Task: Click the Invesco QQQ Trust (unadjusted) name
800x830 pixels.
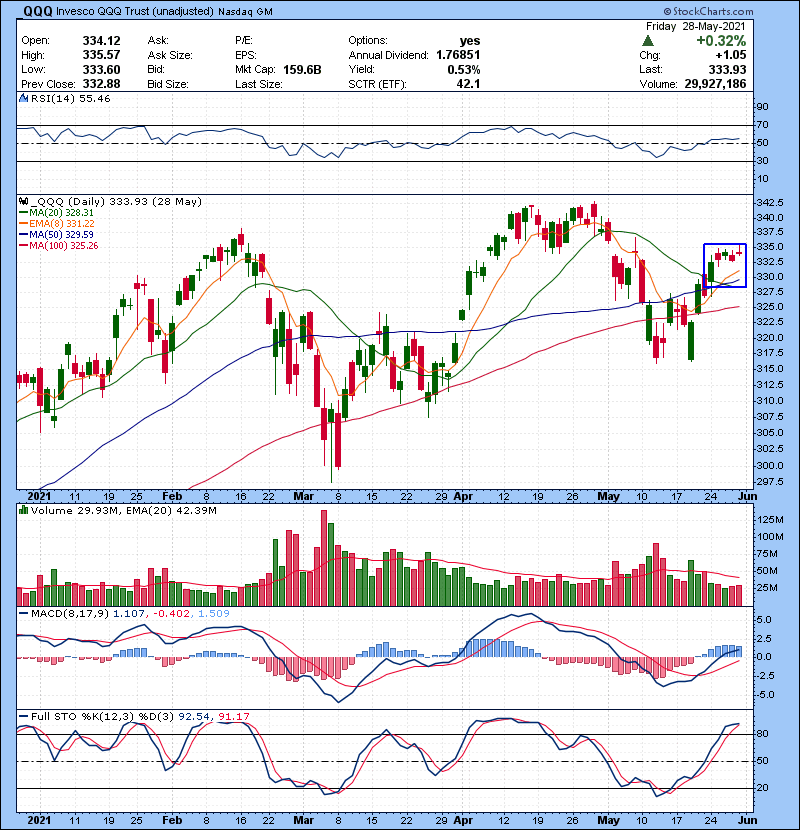Action: [135, 12]
